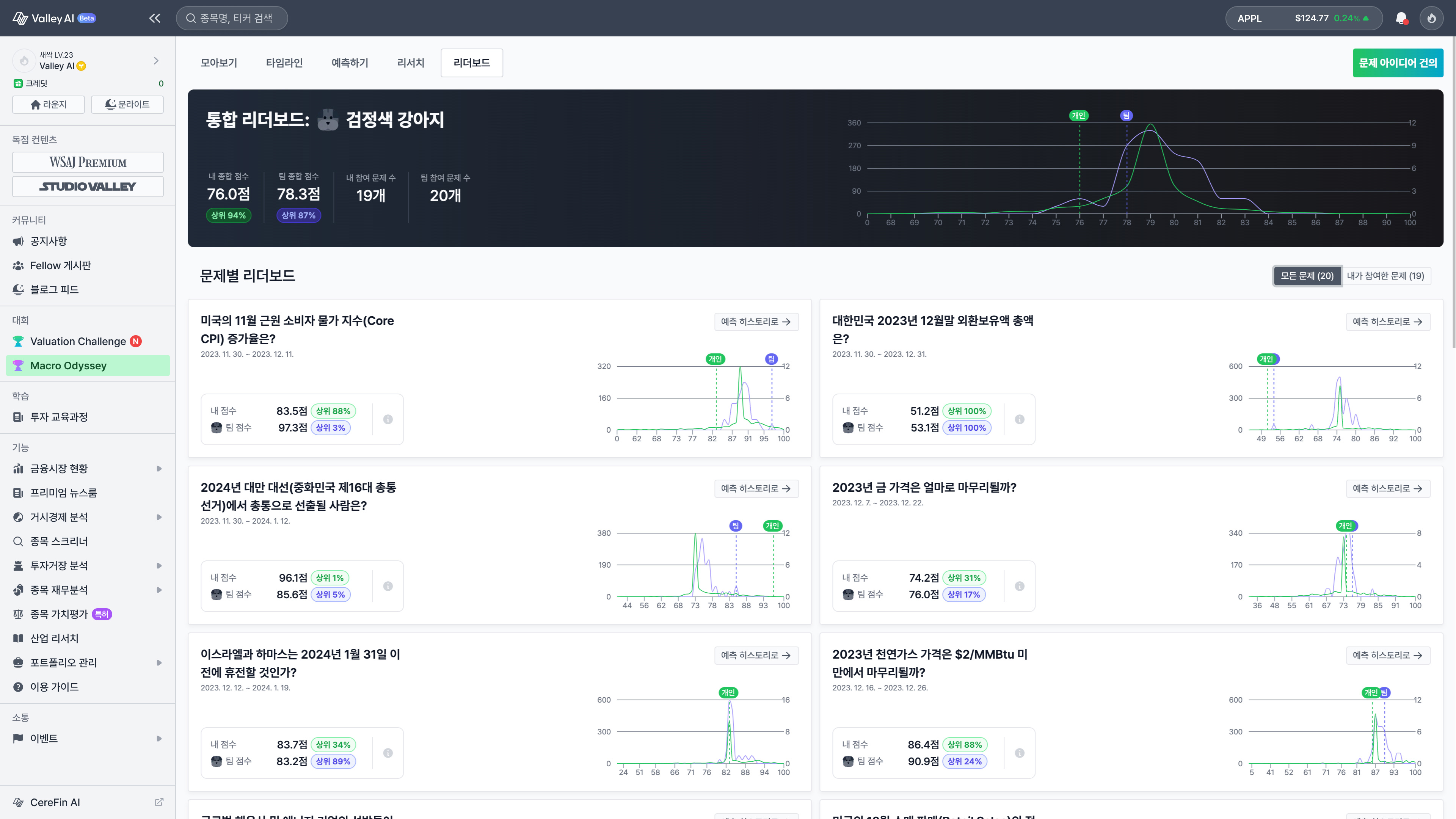Open the notifications bell
This screenshot has height=819, width=1456.
click(1401, 18)
